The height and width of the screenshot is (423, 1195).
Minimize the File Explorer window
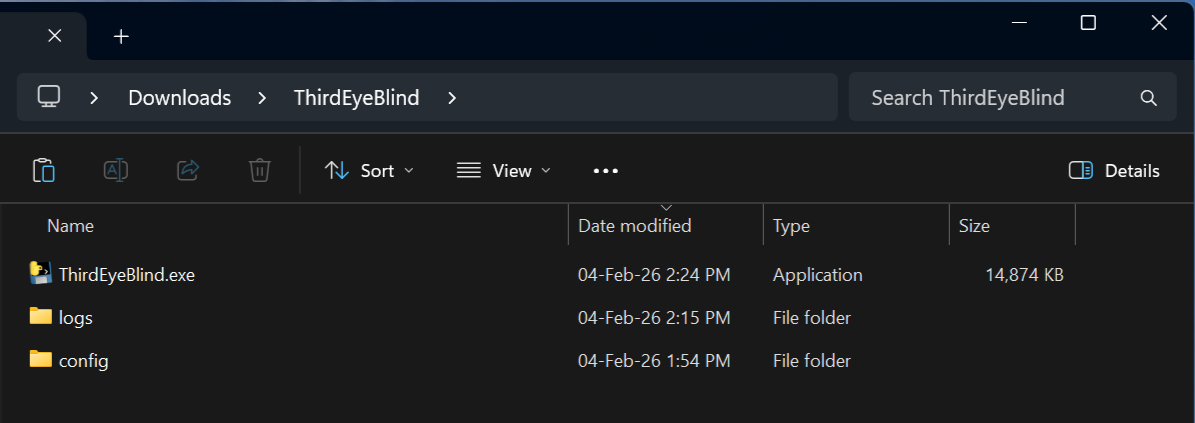pos(1019,23)
